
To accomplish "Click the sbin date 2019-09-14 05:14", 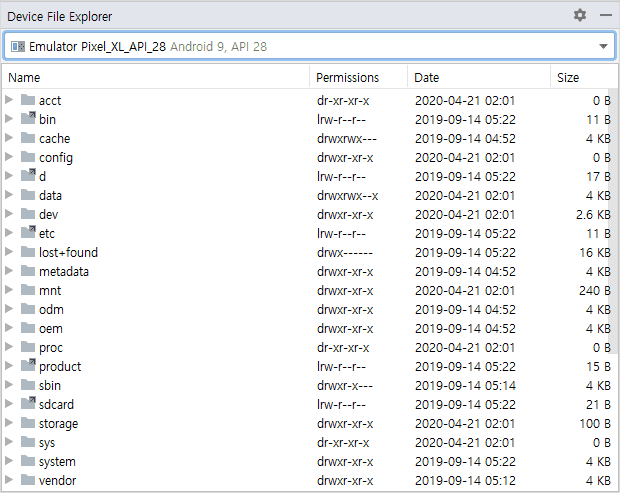I will coord(465,385).
